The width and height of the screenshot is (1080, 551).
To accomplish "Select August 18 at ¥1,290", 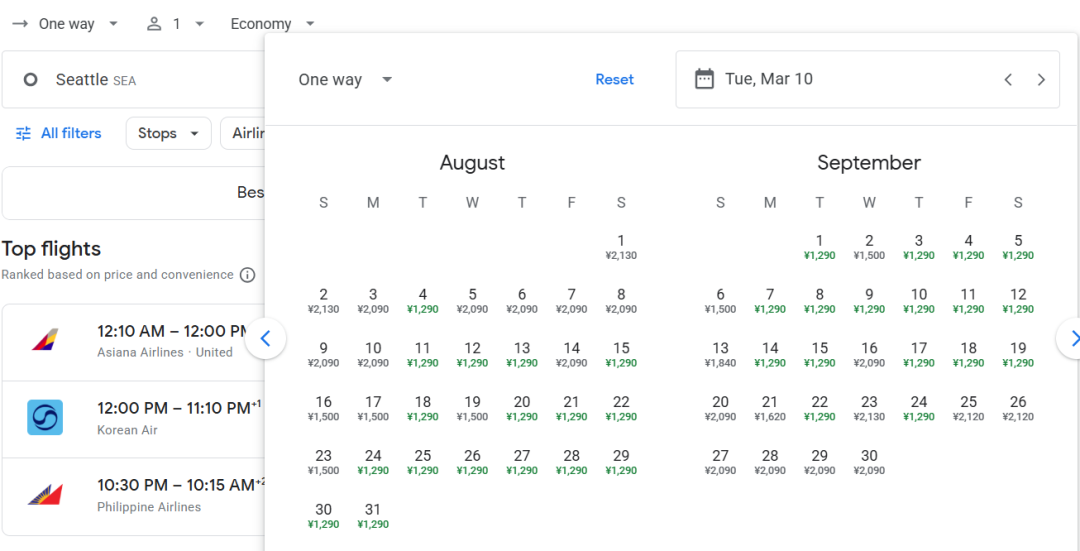I will [x=423, y=408].
